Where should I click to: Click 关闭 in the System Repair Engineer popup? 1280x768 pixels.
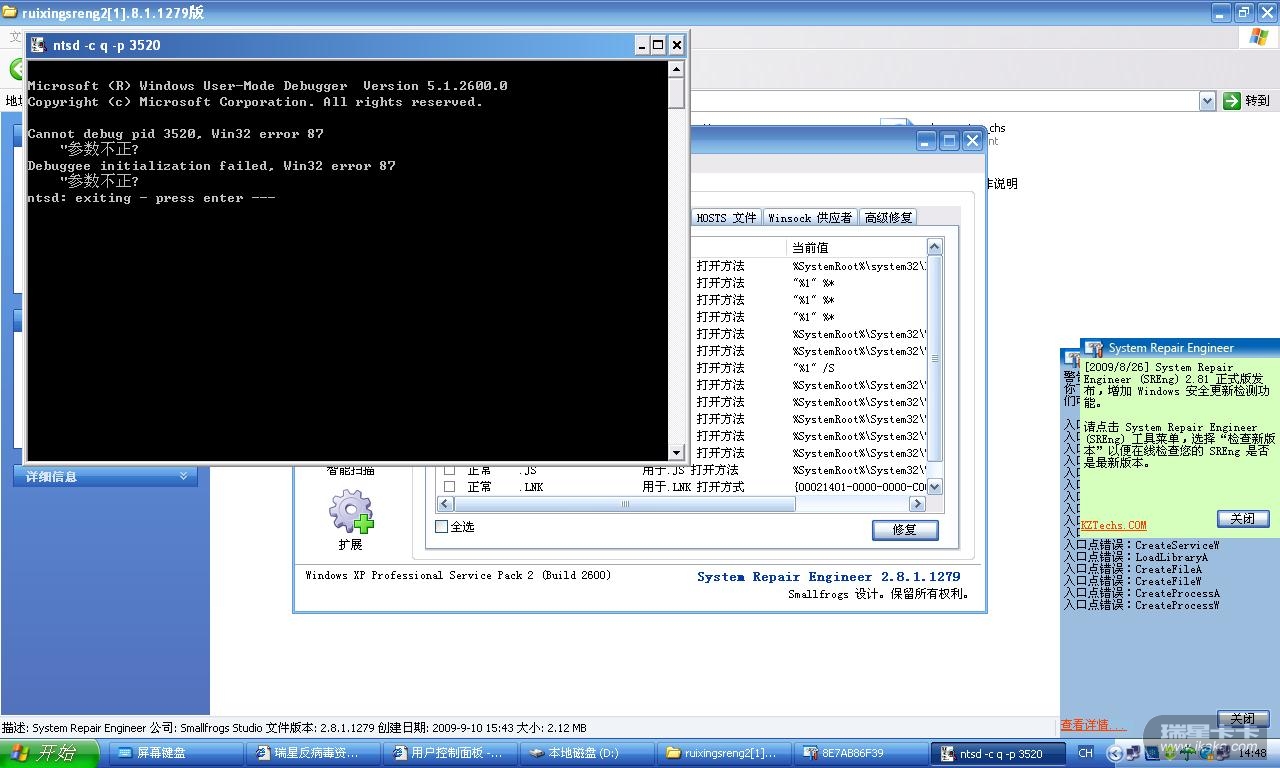click(x=1243, y=519)
